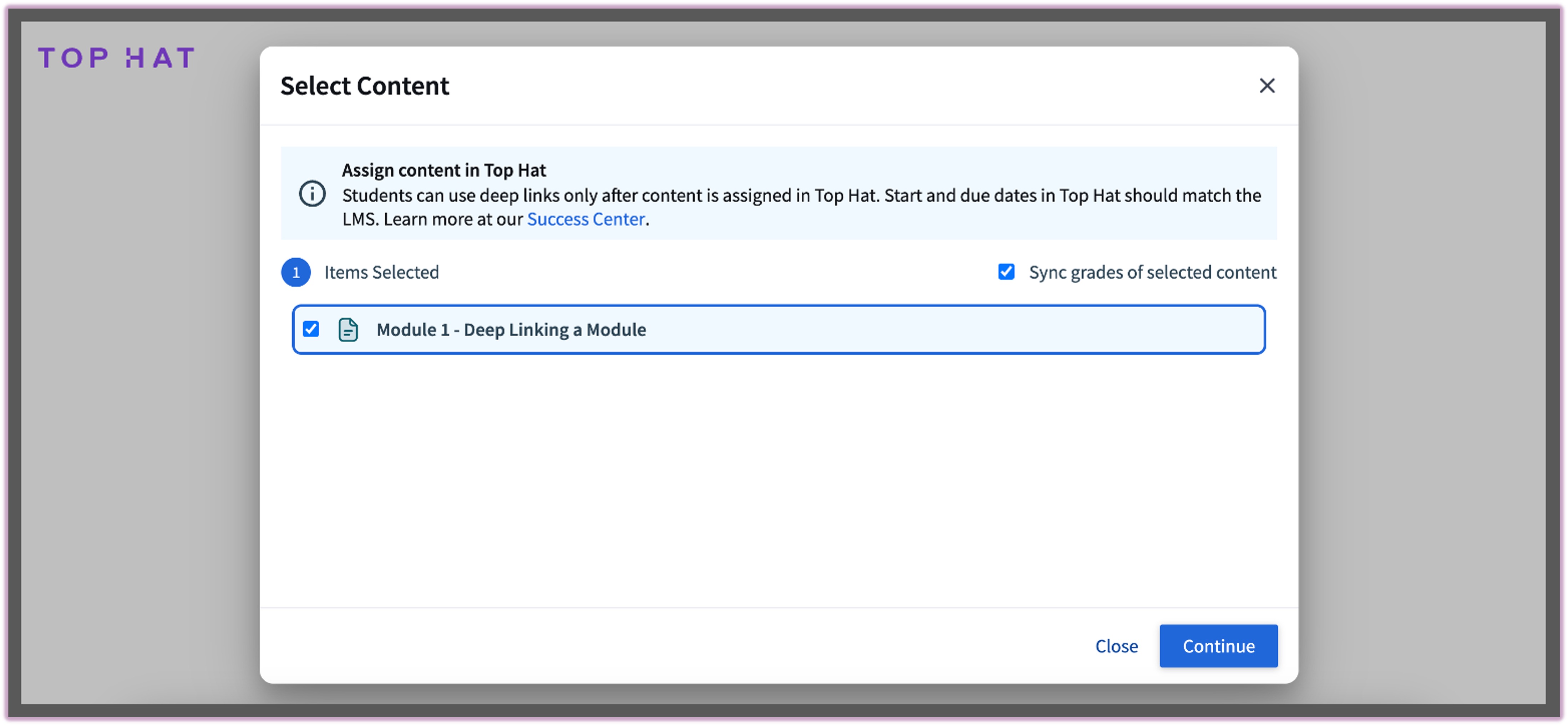1568x726 pixels.
Task: Click the blue '1' items count badge
Action: (296, 272)
